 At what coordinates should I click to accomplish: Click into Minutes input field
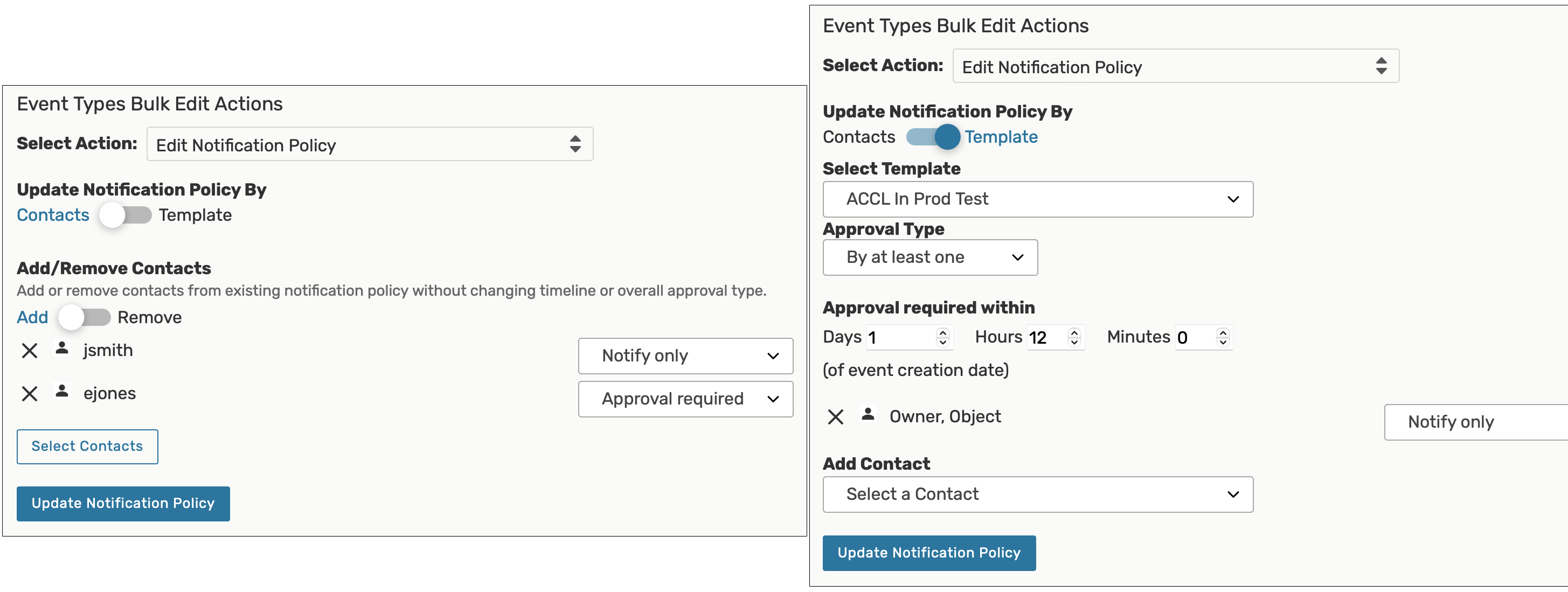point(1194,338)
